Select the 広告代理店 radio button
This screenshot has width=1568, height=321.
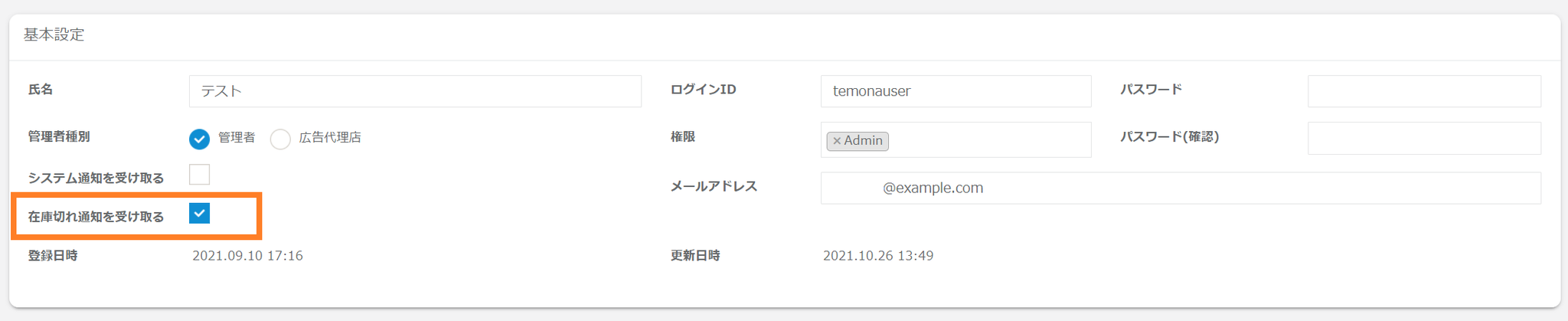coord(280,139)
